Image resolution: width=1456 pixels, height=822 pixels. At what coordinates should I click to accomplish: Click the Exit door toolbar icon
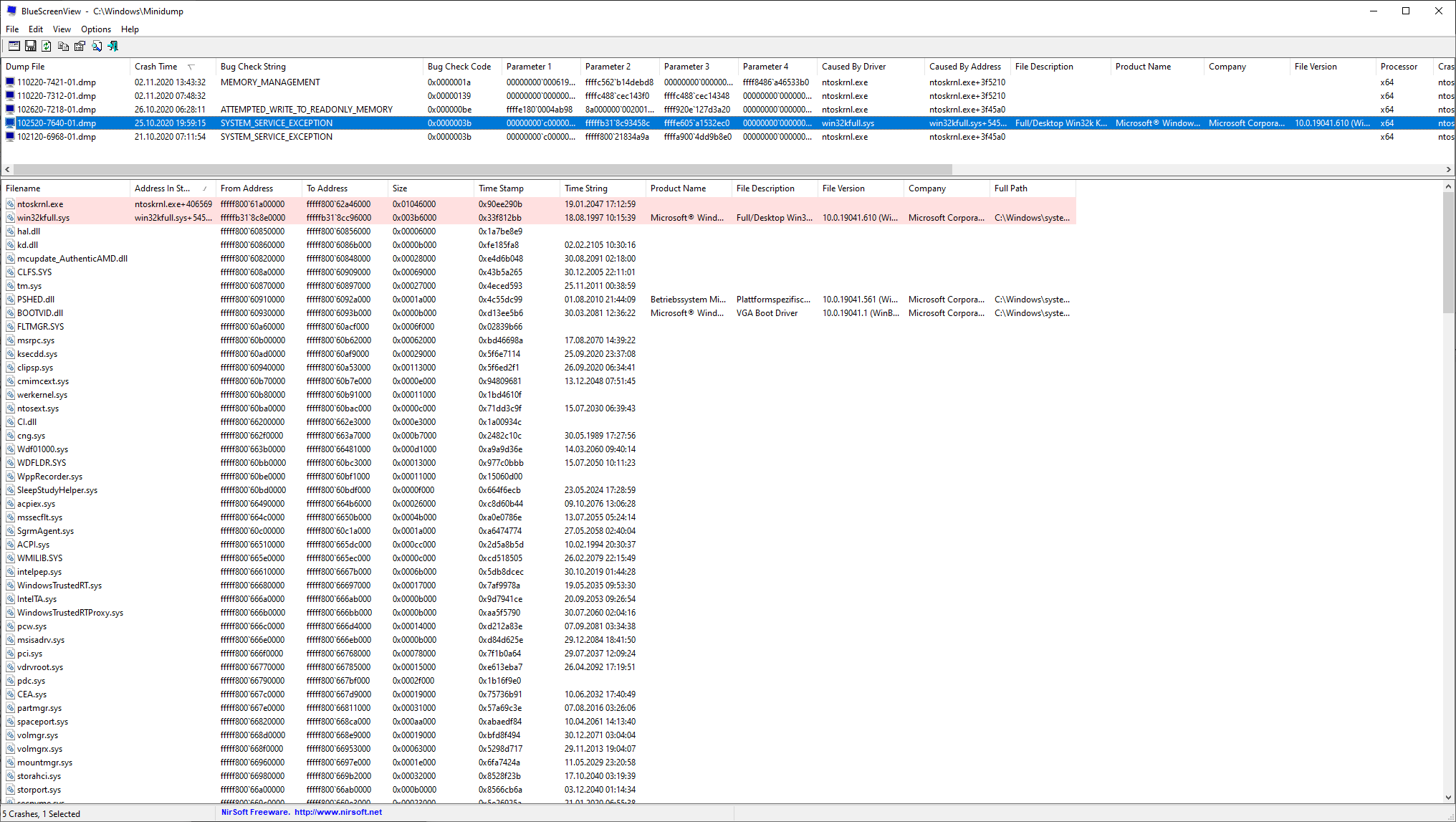tap(112, 46)
